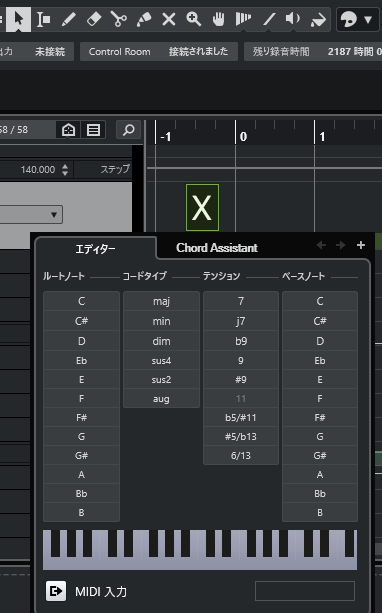Choose the sus2 chord type
382x613 pixels.
[161, 380]
